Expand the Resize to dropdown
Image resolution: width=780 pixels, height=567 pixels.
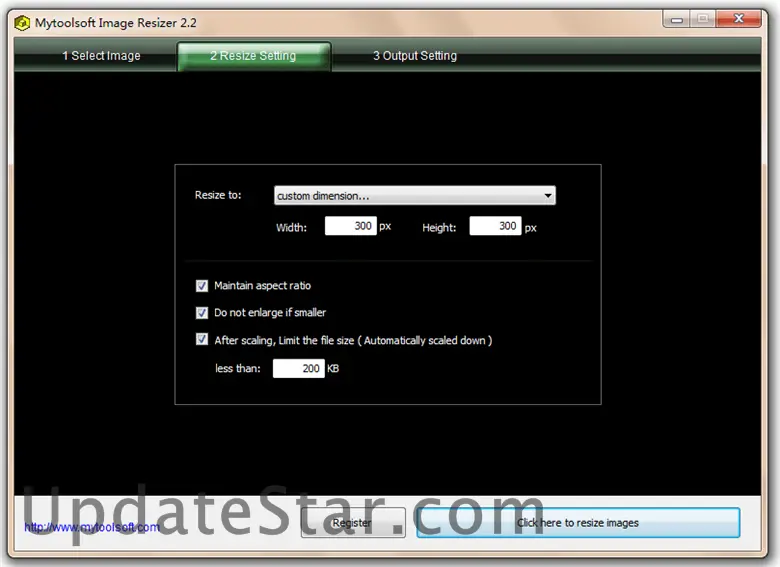pyautogui.click(x=414, y=195)
